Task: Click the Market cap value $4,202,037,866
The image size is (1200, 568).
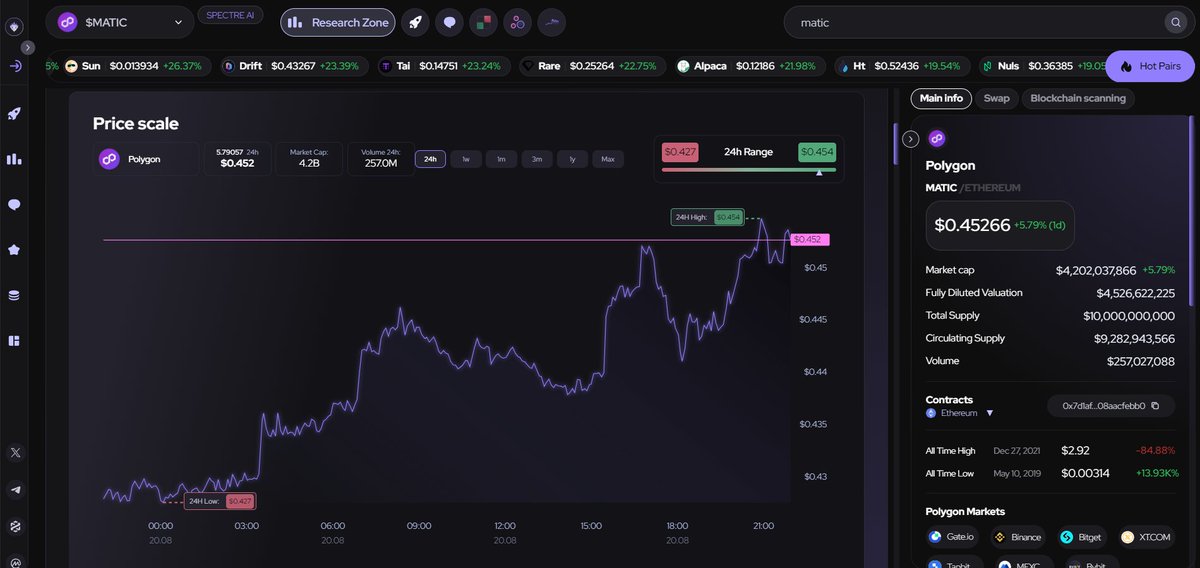Action: point(1096,270)
